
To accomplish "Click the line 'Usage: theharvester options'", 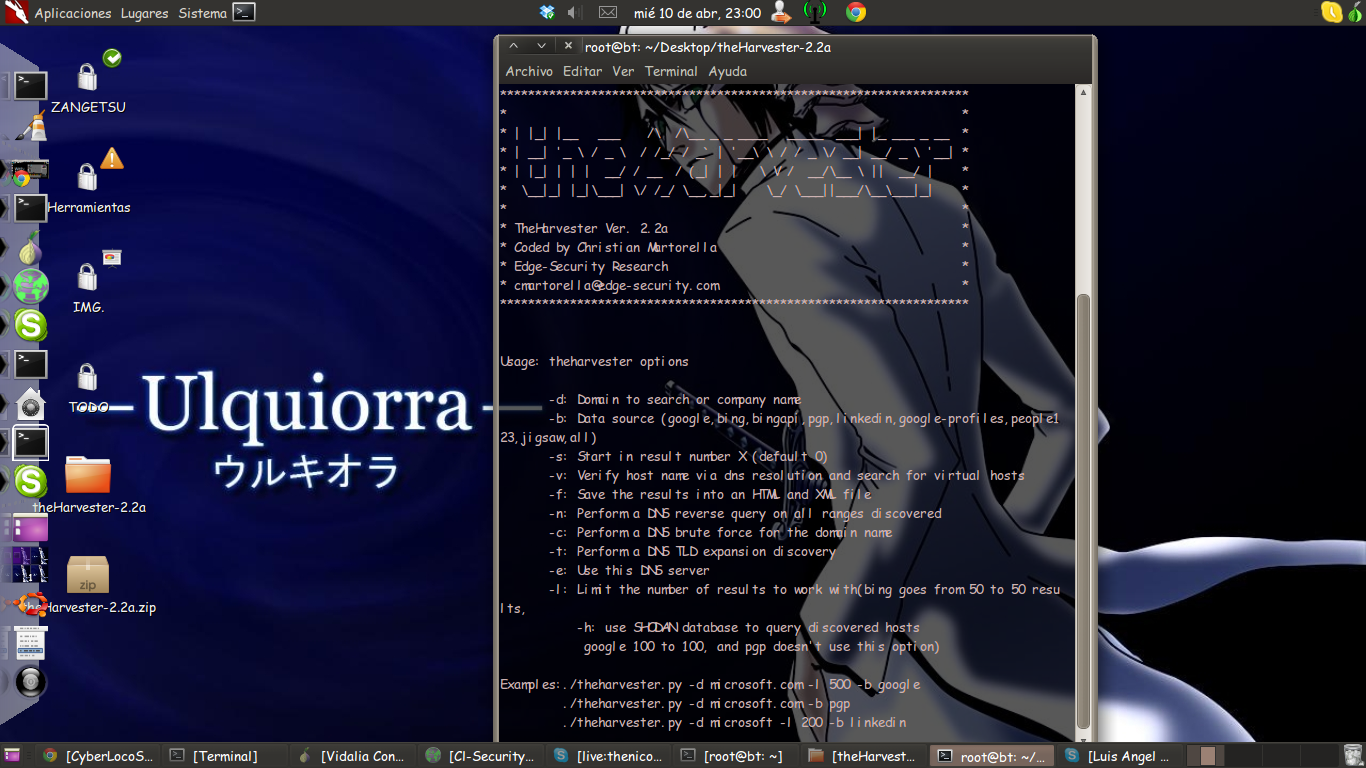I will [x=594, y=361].
